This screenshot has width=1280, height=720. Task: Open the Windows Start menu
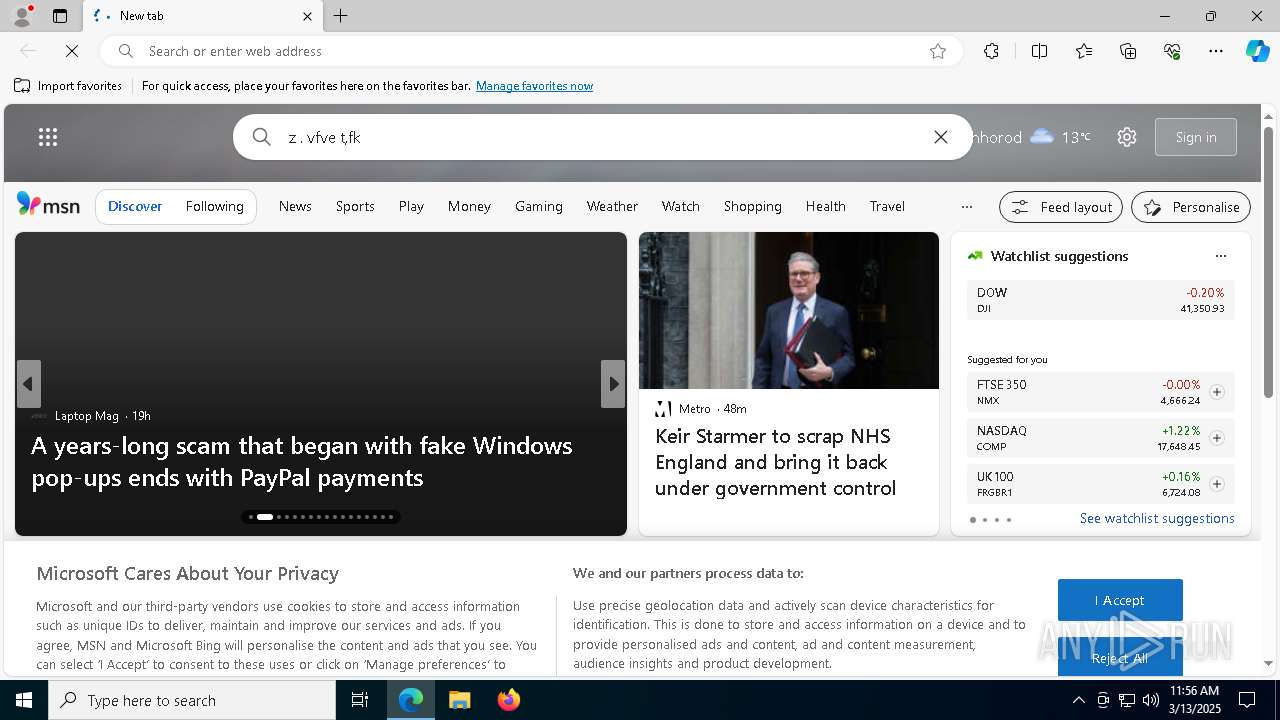(x=24, y=700)
